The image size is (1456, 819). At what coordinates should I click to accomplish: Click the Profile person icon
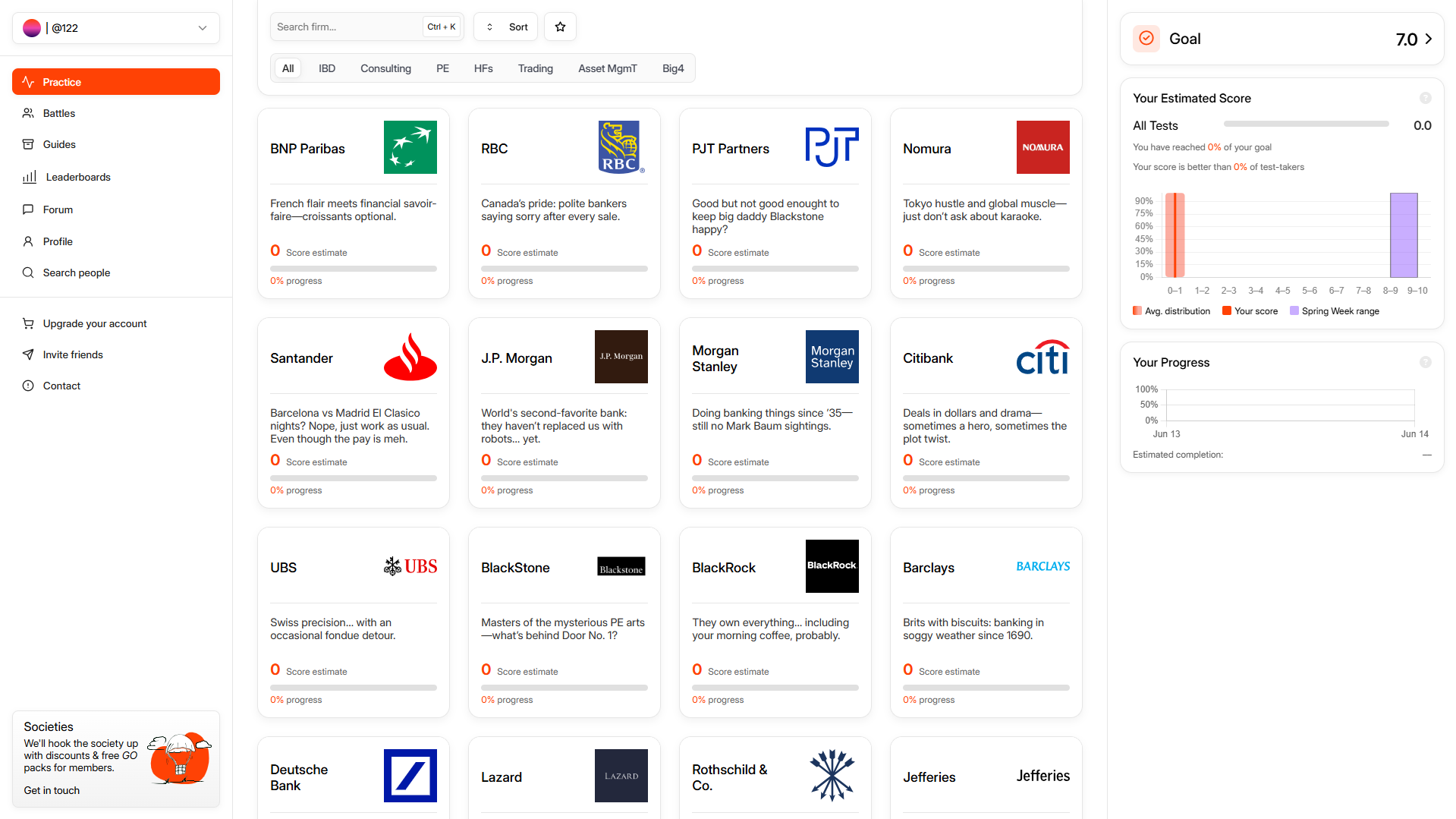coord(28,241)
